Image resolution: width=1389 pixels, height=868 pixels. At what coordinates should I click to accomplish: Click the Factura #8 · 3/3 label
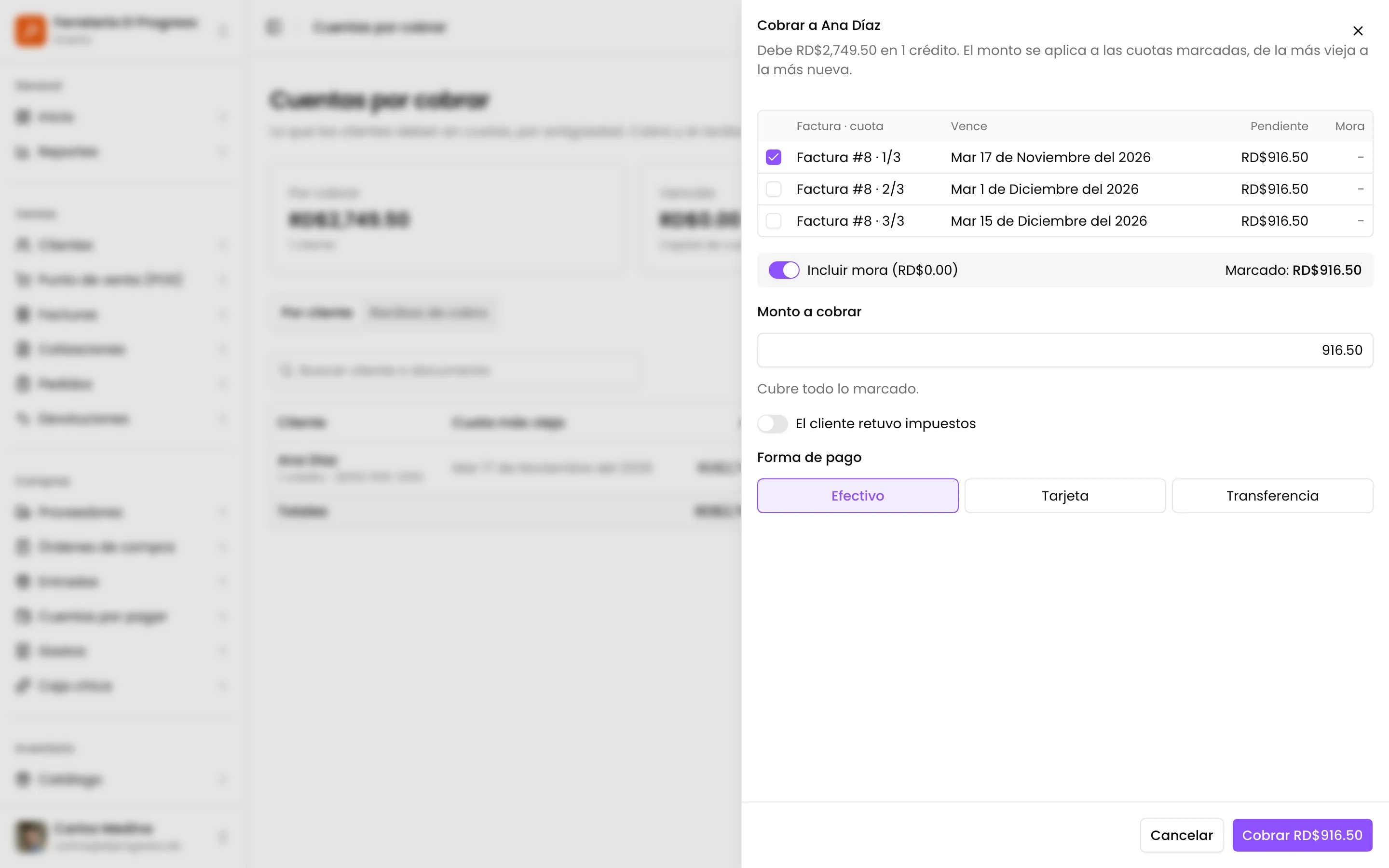pyautogui.click(x=850, y=221)
